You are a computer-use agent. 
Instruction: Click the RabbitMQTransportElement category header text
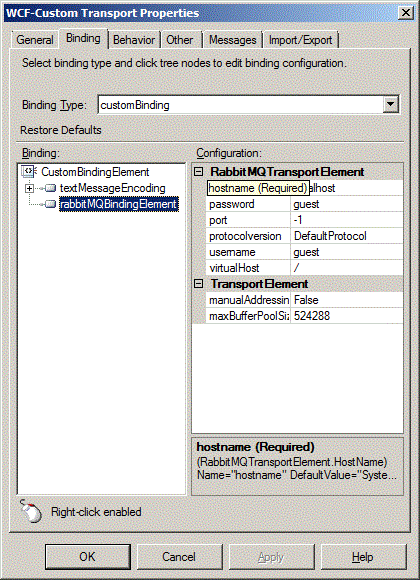(x=287, y=172)
